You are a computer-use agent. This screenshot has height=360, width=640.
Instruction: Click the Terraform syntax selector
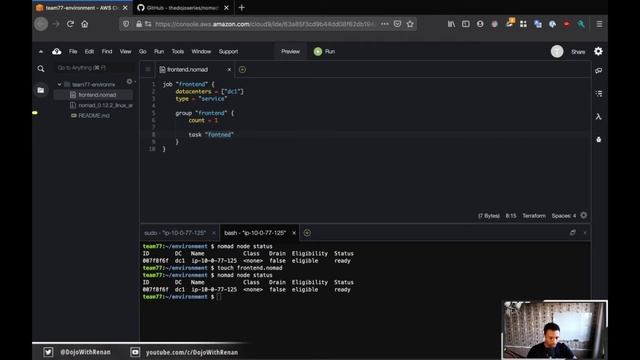pos(534,216)
